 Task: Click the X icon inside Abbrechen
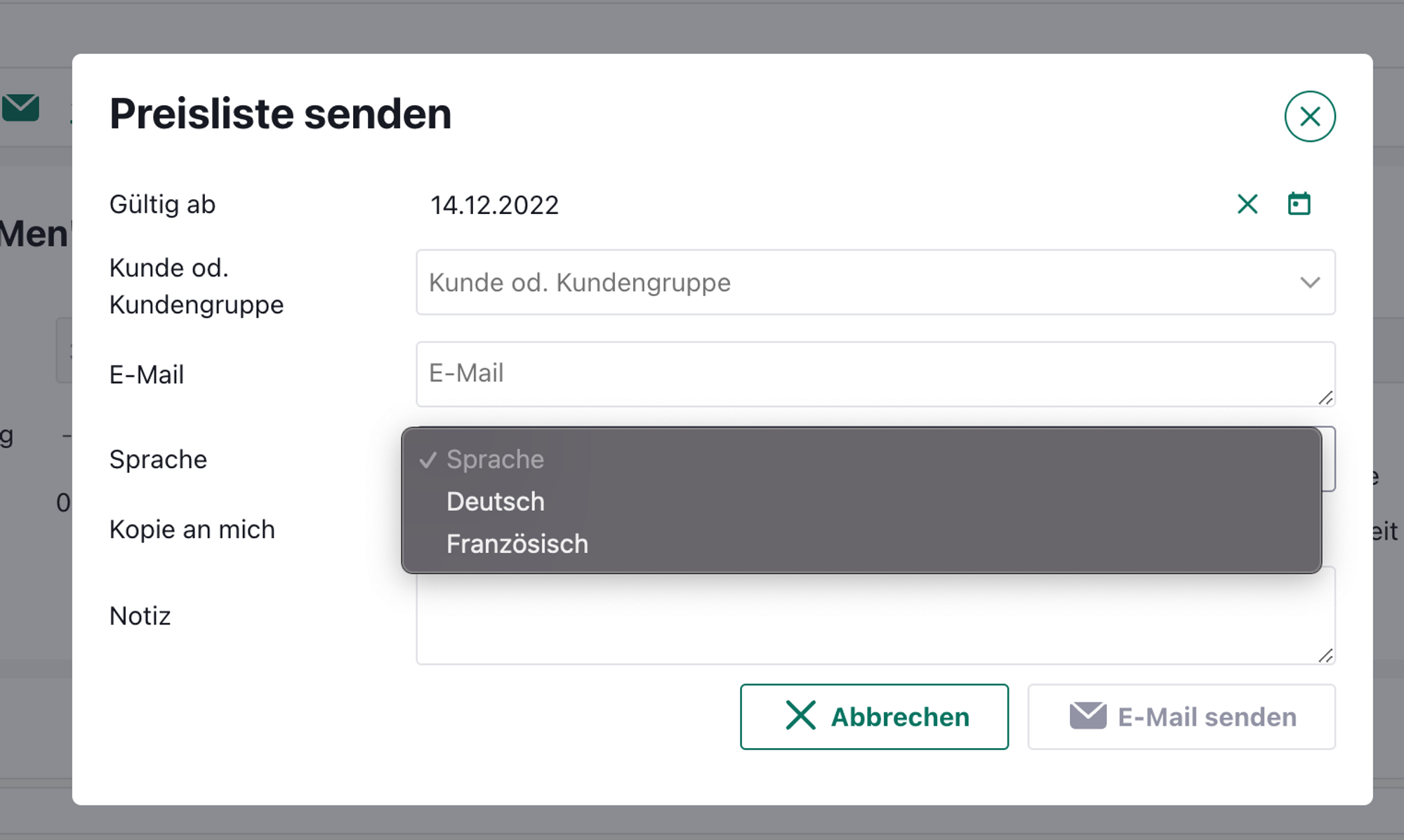800,716
